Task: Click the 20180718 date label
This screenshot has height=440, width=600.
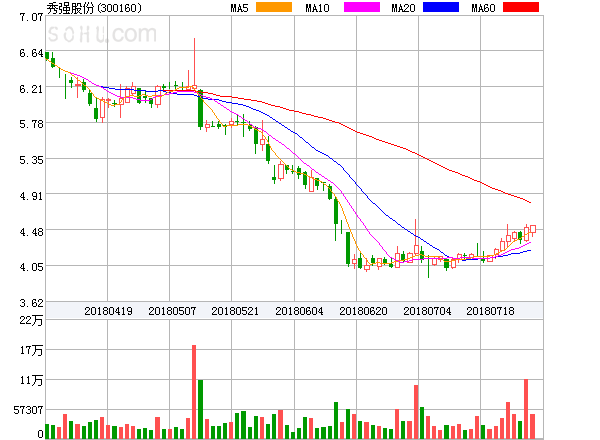Action: [x=490, y=311]
